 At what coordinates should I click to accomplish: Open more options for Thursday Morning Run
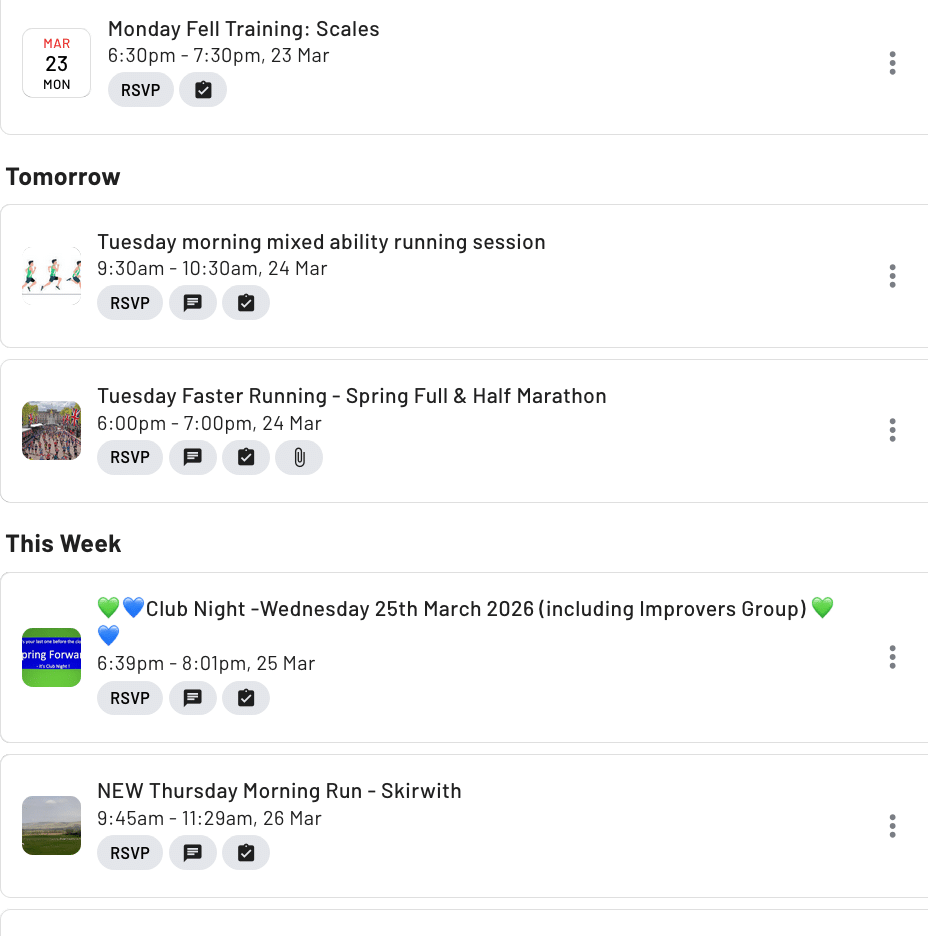[x=892, y=826]
